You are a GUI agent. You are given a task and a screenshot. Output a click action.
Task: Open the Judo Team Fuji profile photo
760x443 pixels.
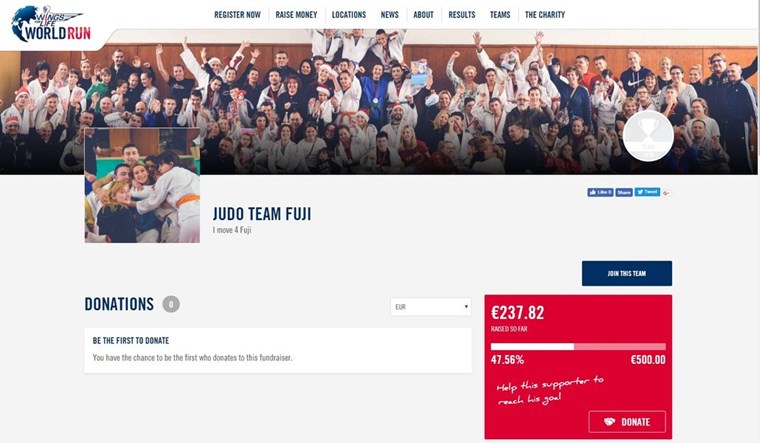click(x=142, y=185)
